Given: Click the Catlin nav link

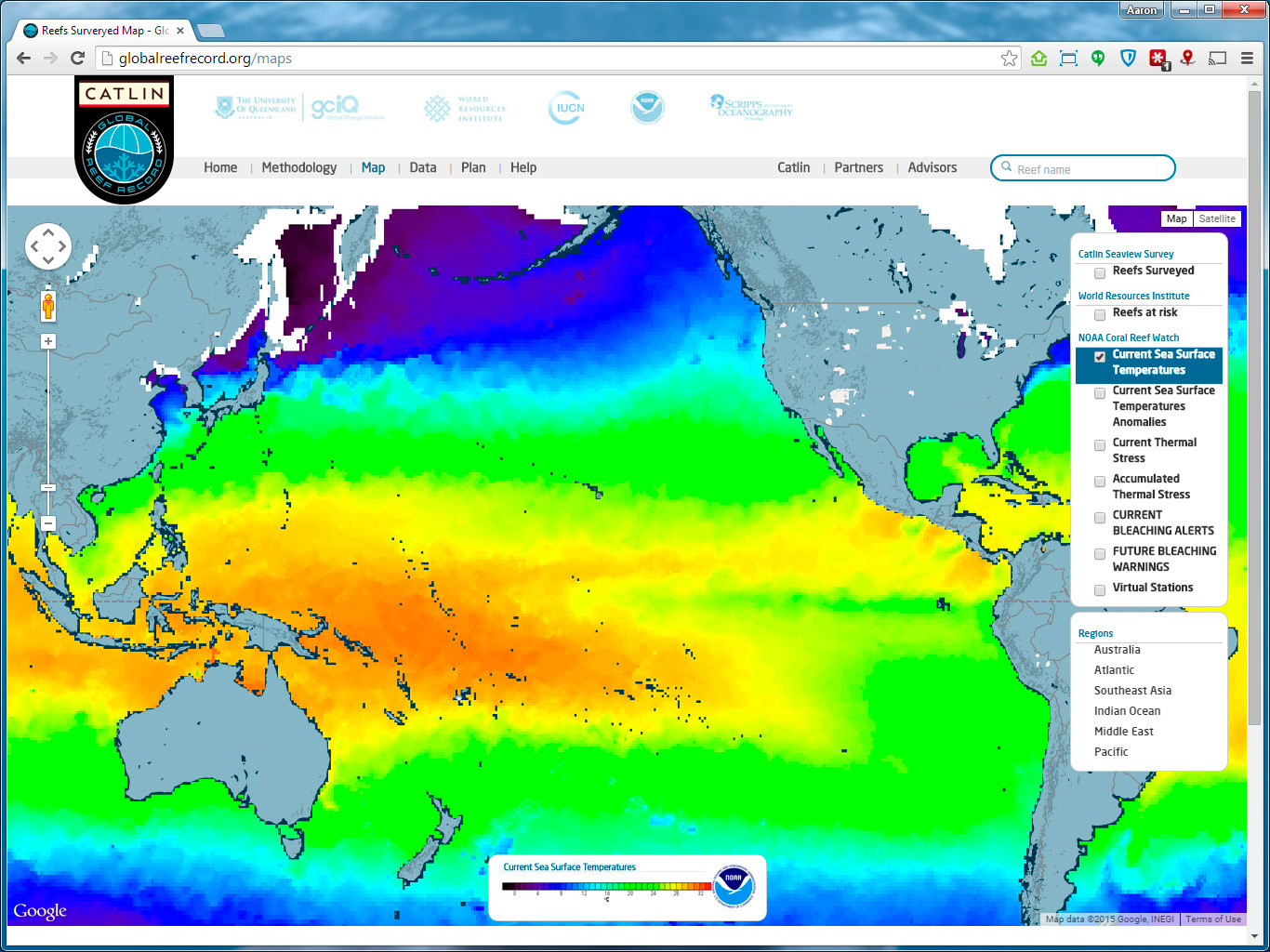Looking at the screenshot, I should tap(793, 167).
